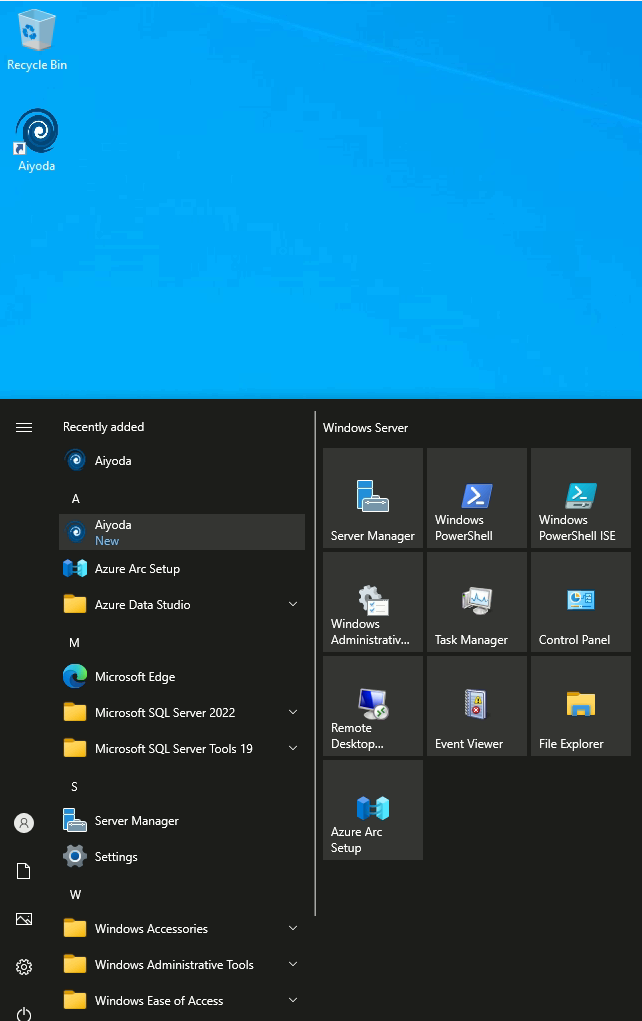Expand the Azure Data Studio chevron
Screen dimensions: 642x1021
293,604
